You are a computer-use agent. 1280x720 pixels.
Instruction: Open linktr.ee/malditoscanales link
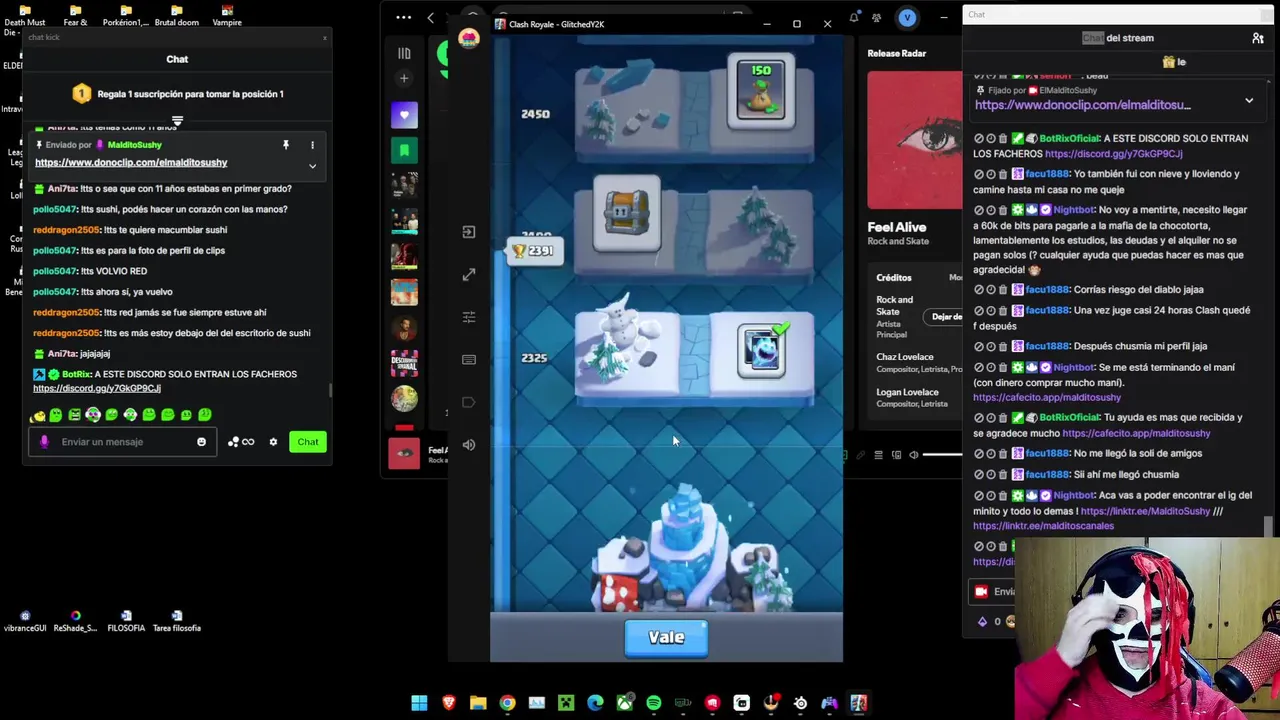(1043, 526)
